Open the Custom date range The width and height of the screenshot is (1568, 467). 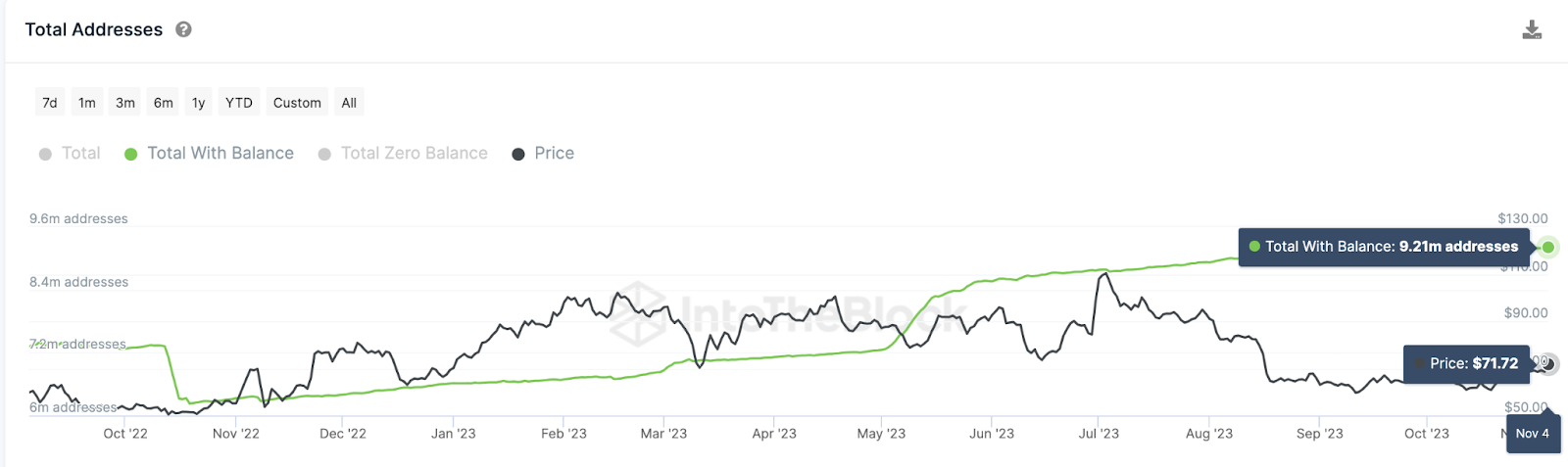click(297, 103)
